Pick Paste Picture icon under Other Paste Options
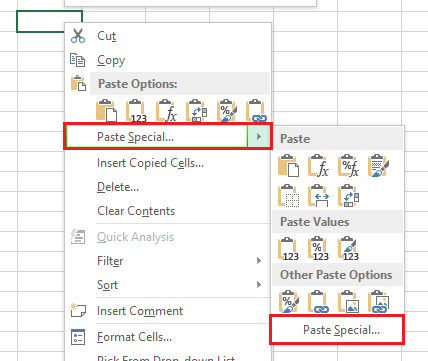This screenshot has width=428, height=361. point(348,302)
